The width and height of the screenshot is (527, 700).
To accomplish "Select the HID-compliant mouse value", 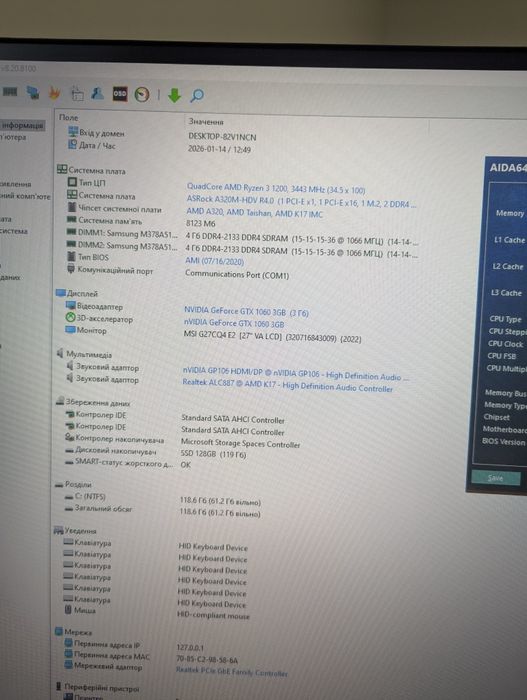I will pyautogui.click(x=213, y=615).
